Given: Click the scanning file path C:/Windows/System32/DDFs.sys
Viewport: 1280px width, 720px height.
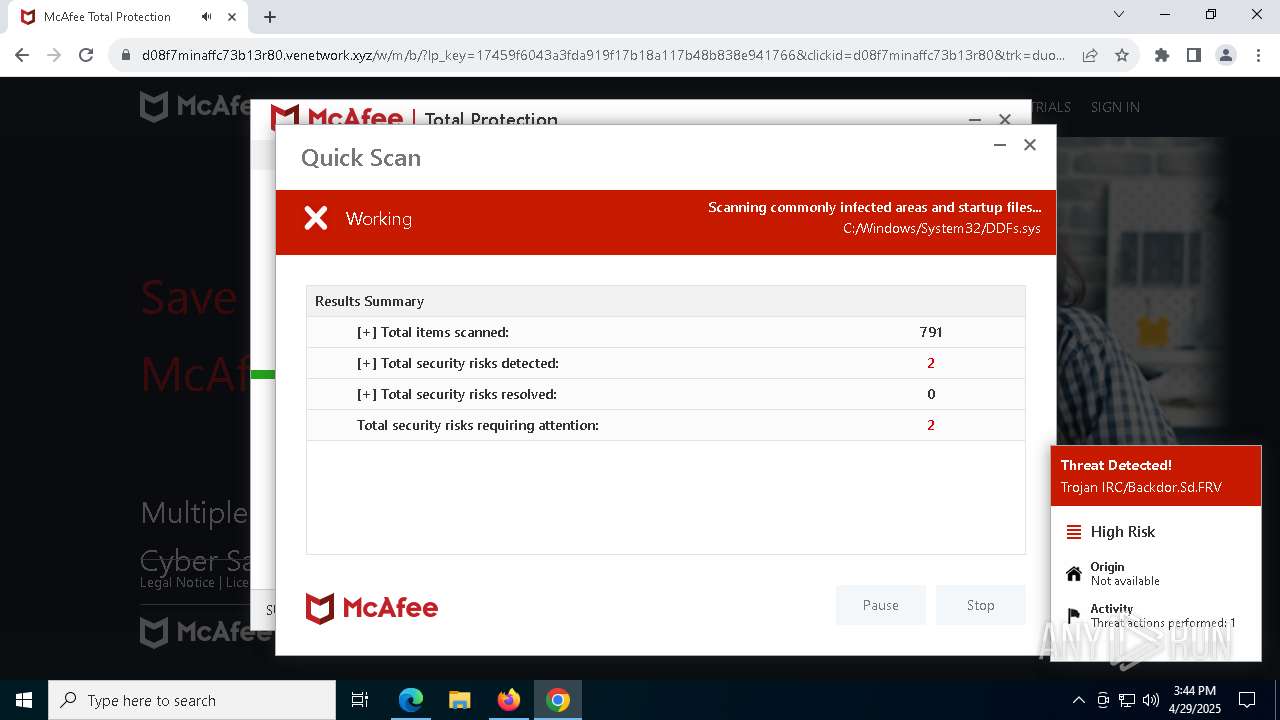Looking at the screenshot, I should [942, 228].
